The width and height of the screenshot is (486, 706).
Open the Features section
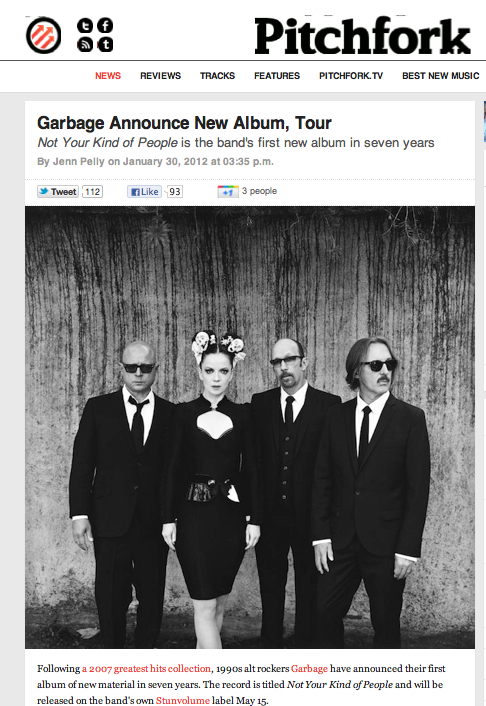pyautogui.click(x=277, y=76)
